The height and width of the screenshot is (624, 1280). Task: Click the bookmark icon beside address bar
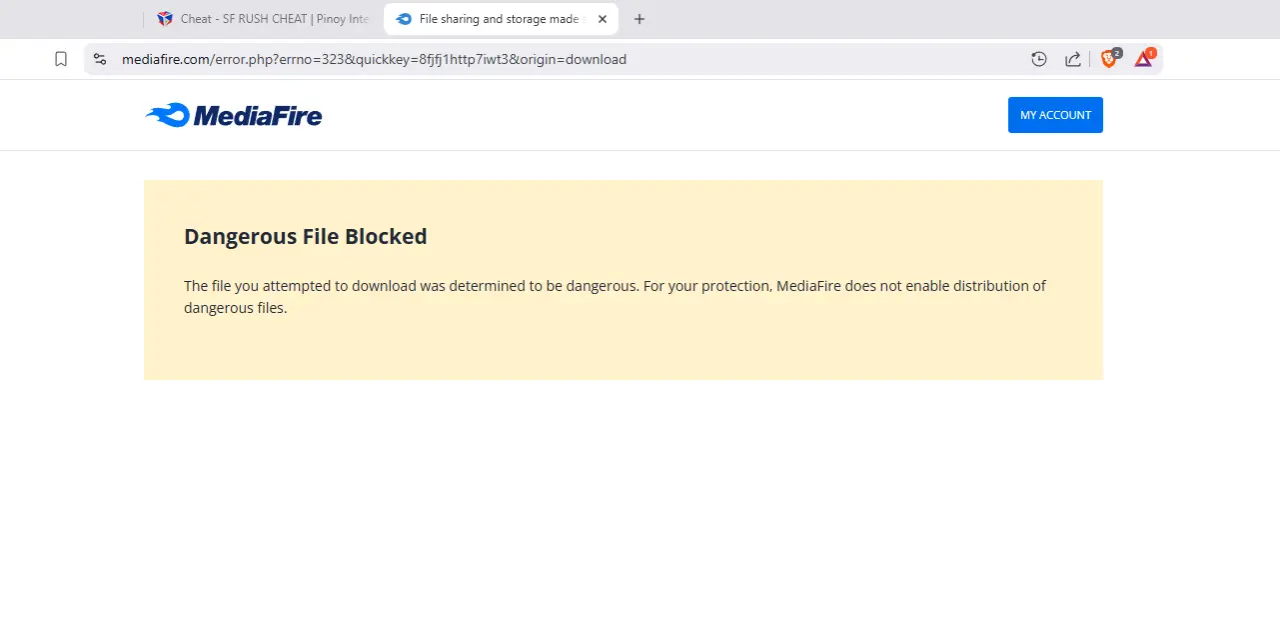tap(61, 59)
